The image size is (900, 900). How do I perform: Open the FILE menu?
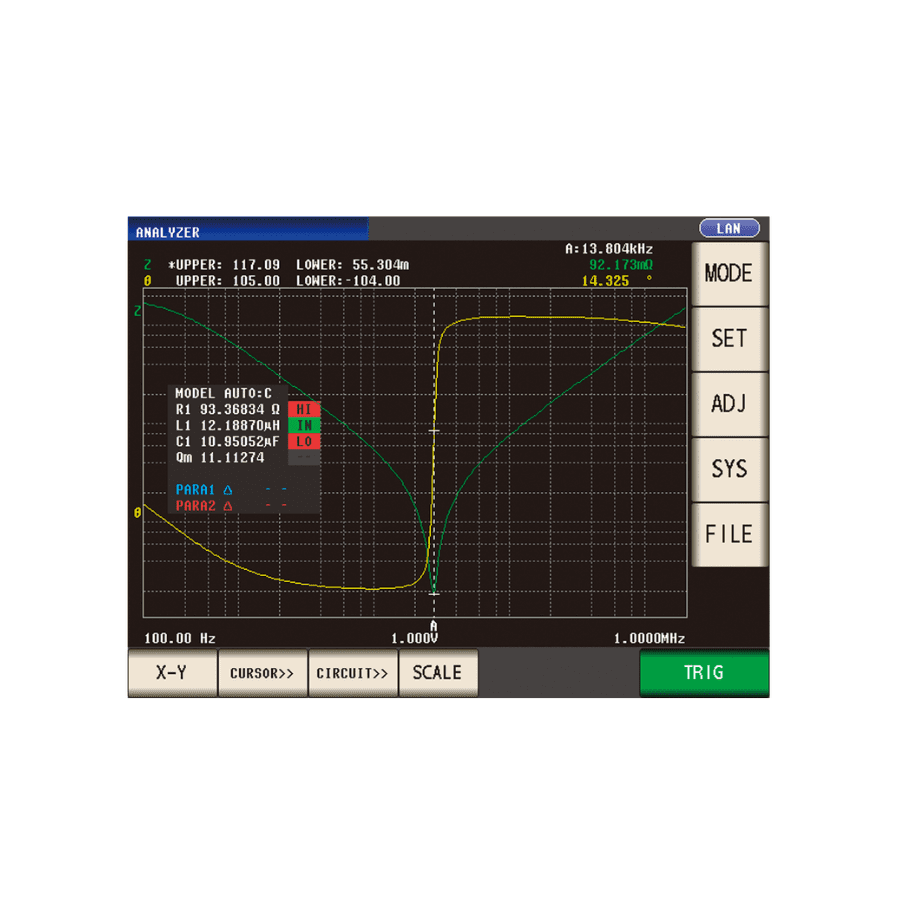(x=729, y=534)
